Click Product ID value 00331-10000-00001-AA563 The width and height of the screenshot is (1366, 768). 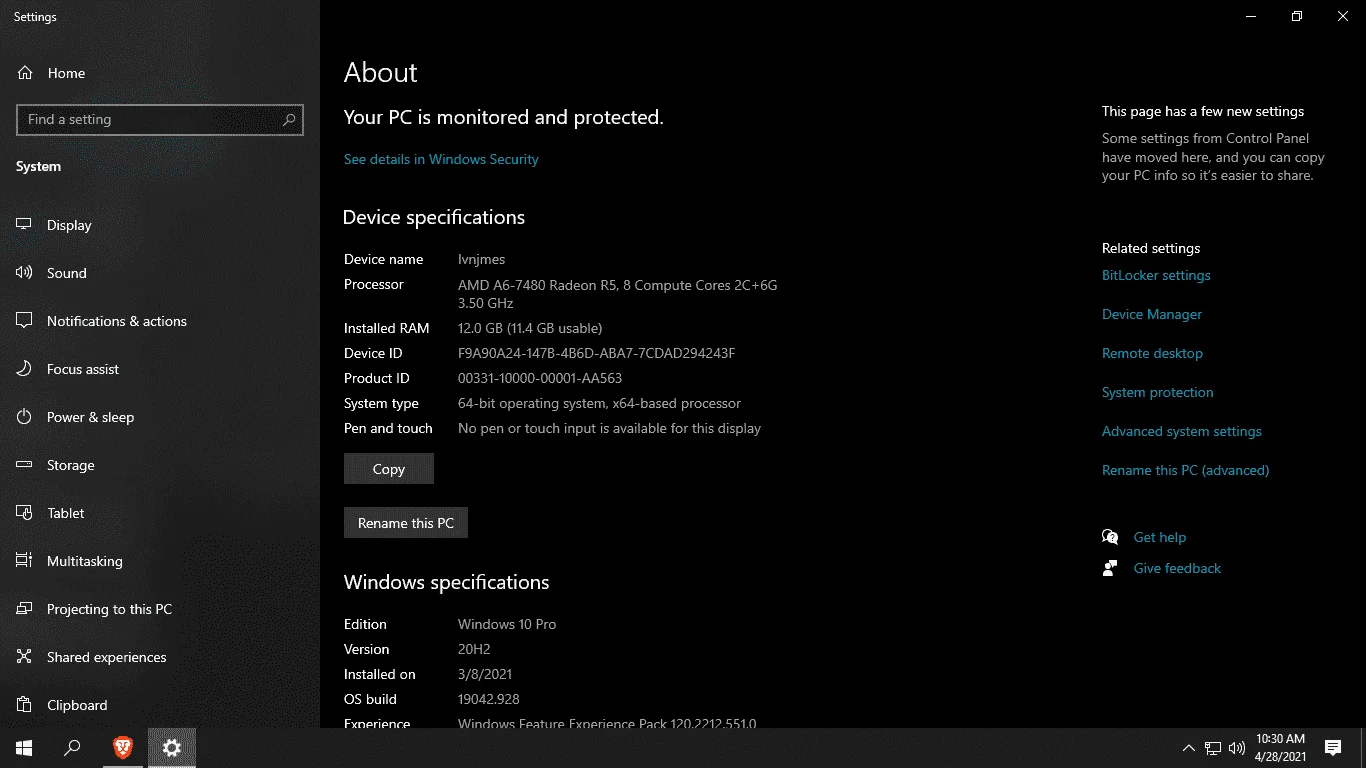[x=540, y=378]
